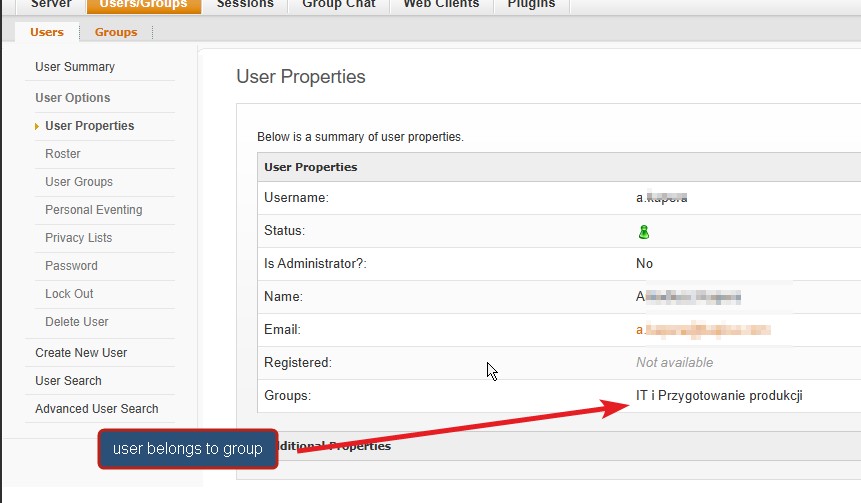Click Lock Out in sidebar
Screen dimensions: 861x503
(69, 294)
